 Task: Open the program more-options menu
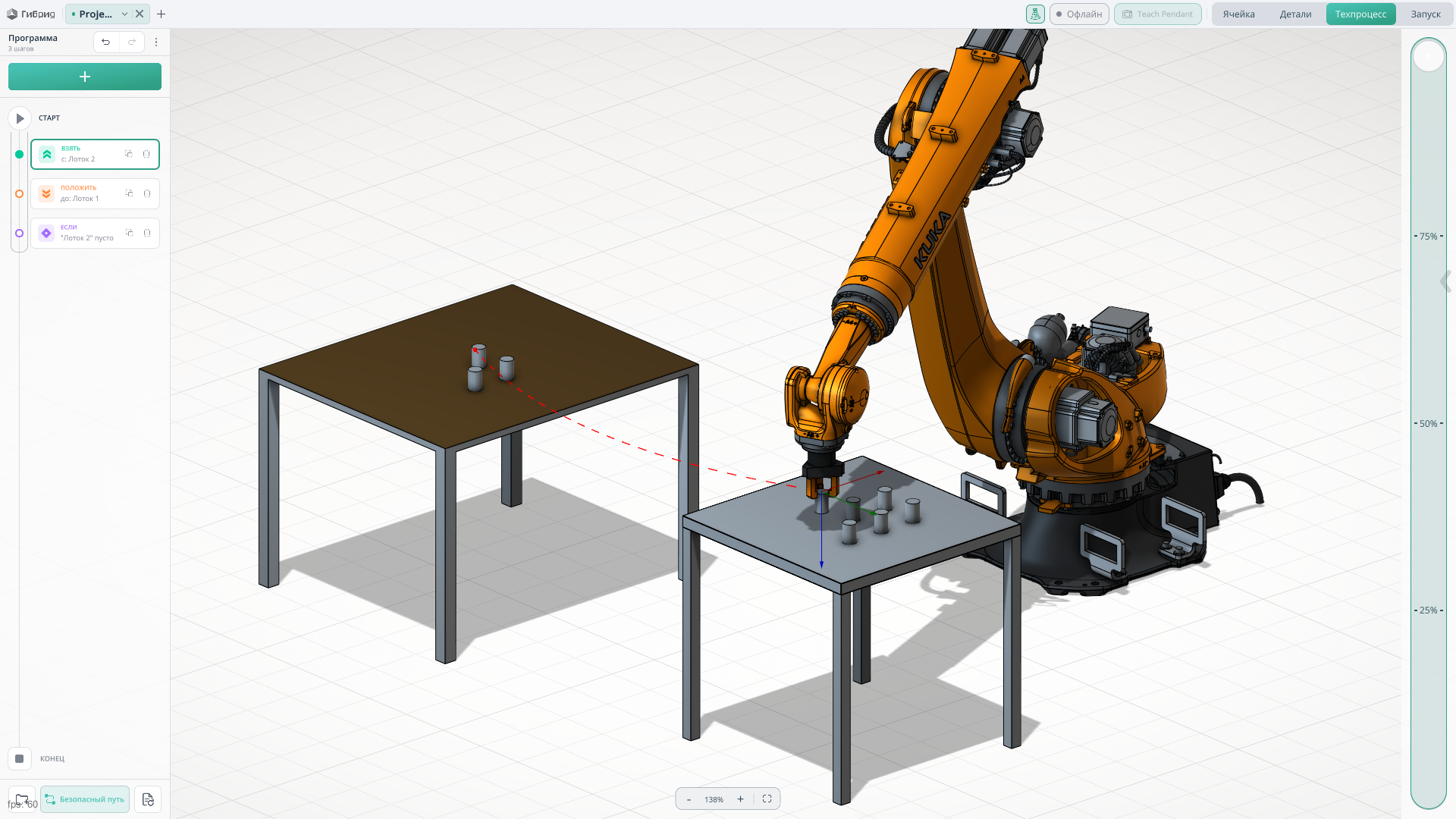[x=156, y=42]
